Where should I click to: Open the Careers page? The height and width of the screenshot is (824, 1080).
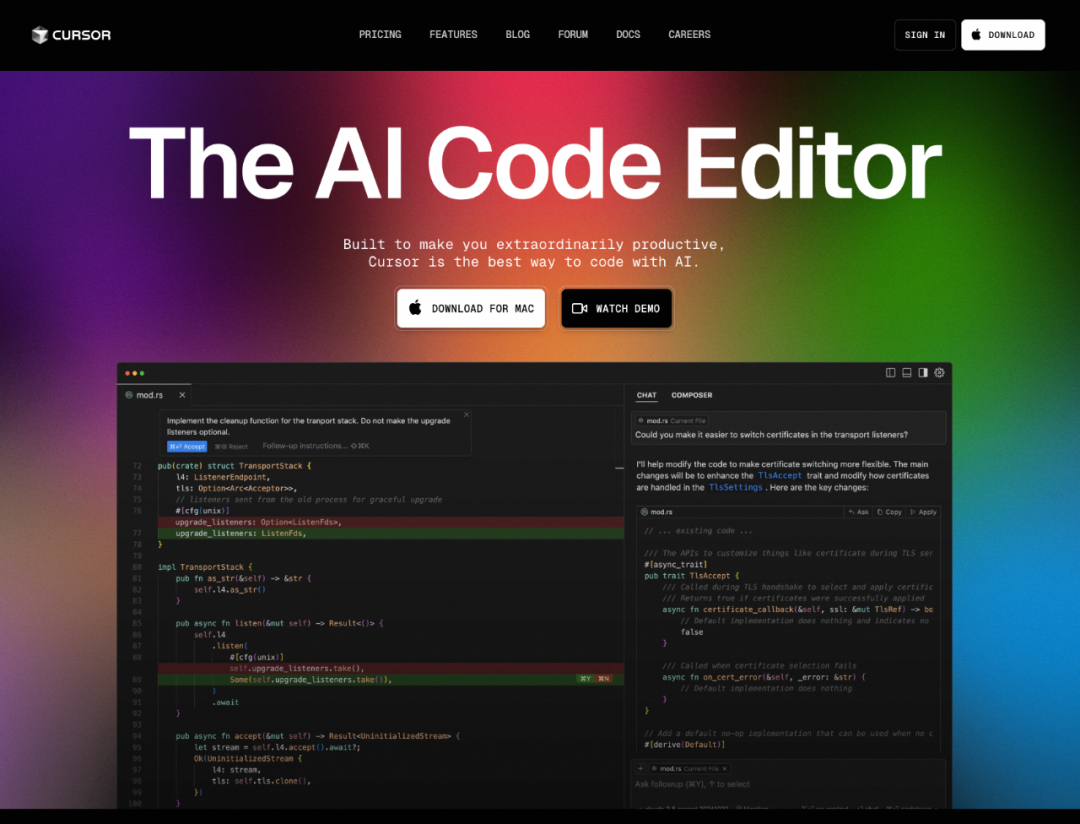pyautogui.click(x=689, y=34)
